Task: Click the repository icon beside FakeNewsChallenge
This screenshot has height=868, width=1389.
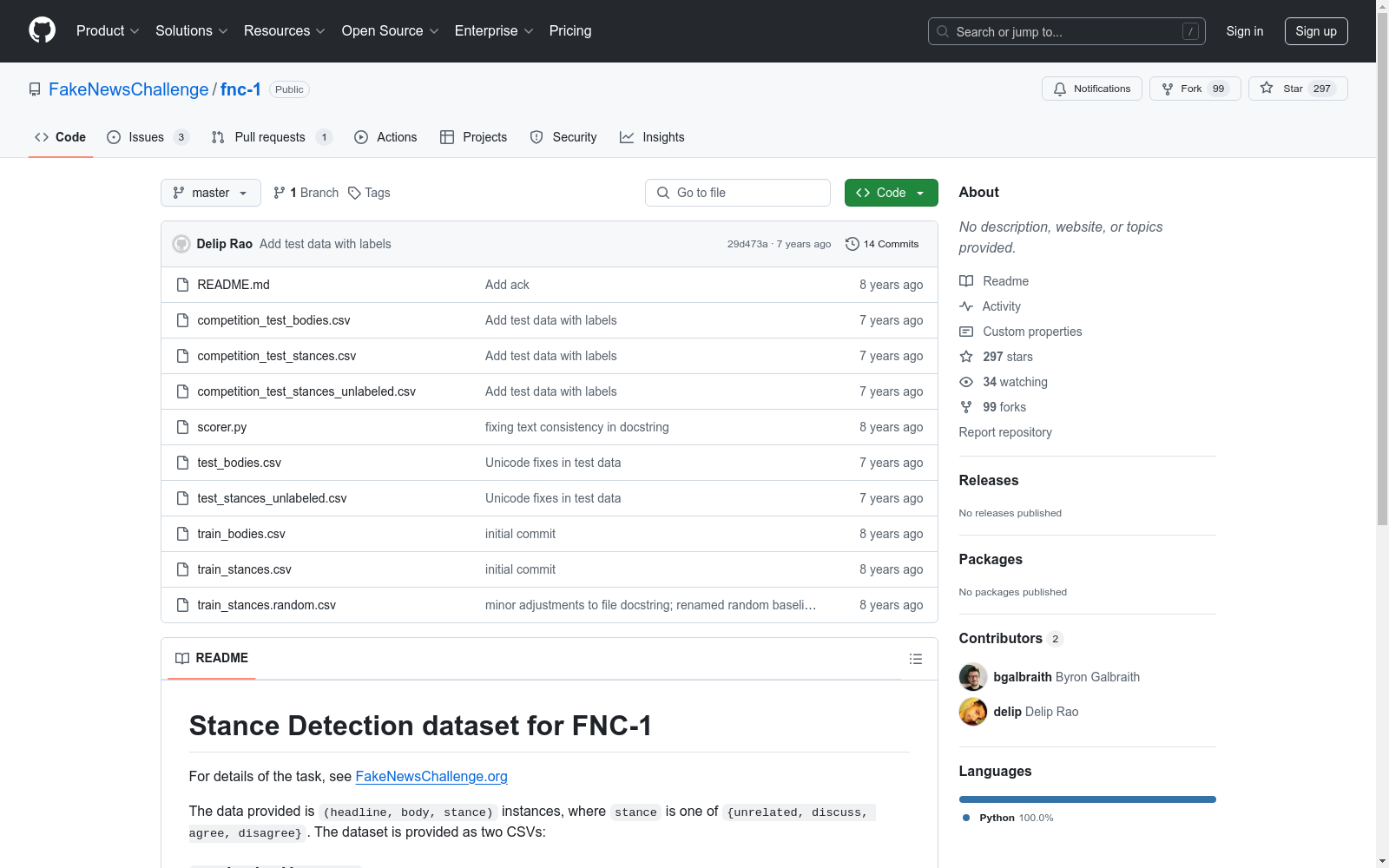Action: 35,89
